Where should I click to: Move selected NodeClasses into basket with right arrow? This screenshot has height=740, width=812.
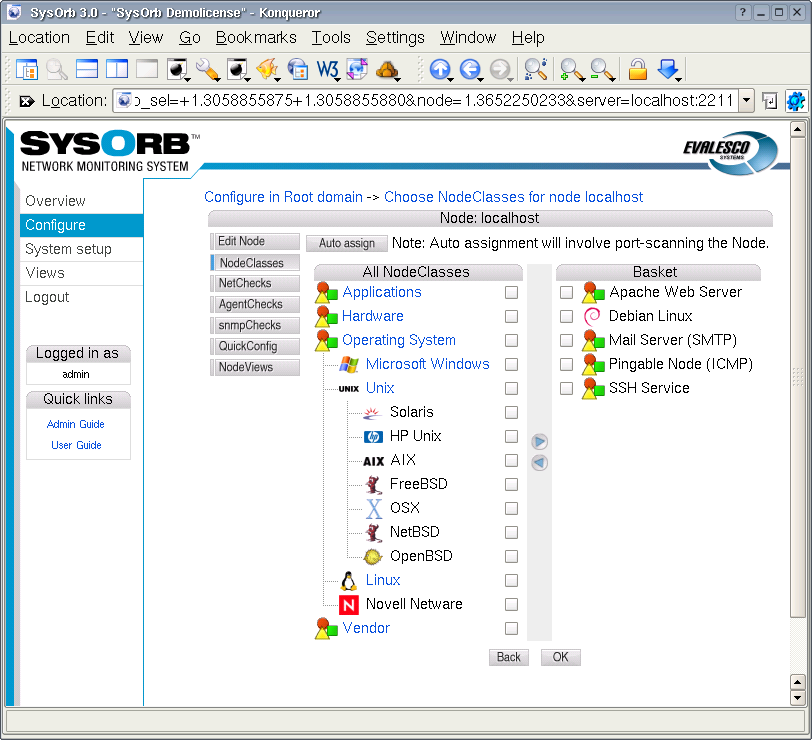pyautogui.click(x=539, y=442)
